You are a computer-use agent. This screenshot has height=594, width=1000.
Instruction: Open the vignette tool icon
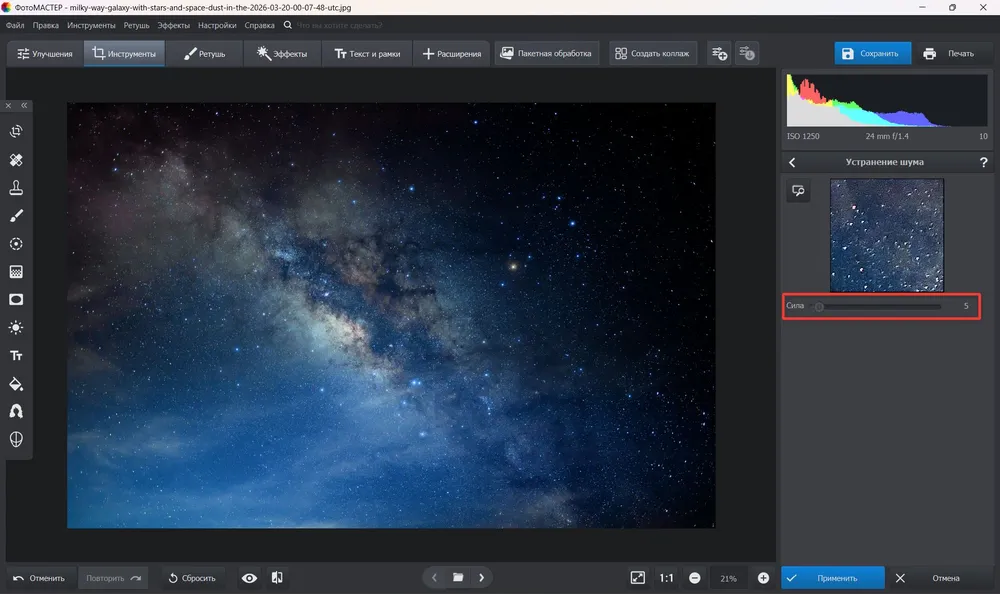point(16,300)
